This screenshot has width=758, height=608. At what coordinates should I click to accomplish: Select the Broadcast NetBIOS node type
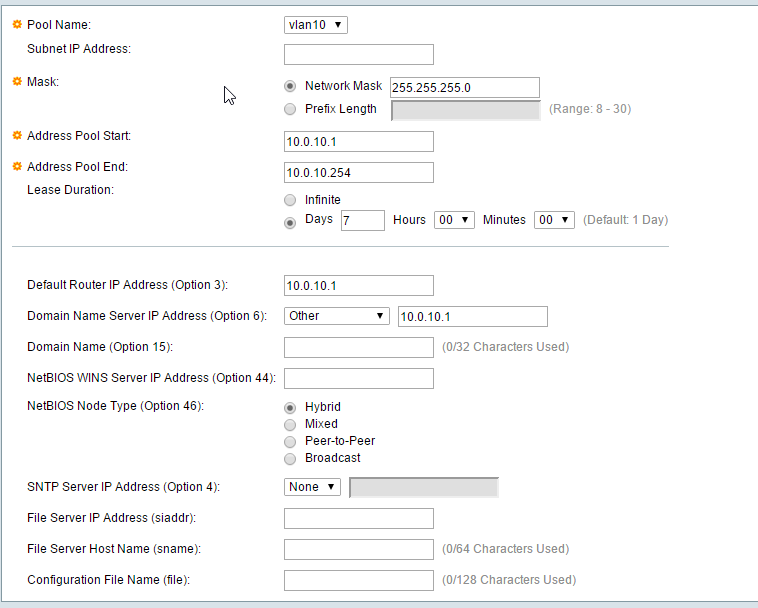pos(290,459)
